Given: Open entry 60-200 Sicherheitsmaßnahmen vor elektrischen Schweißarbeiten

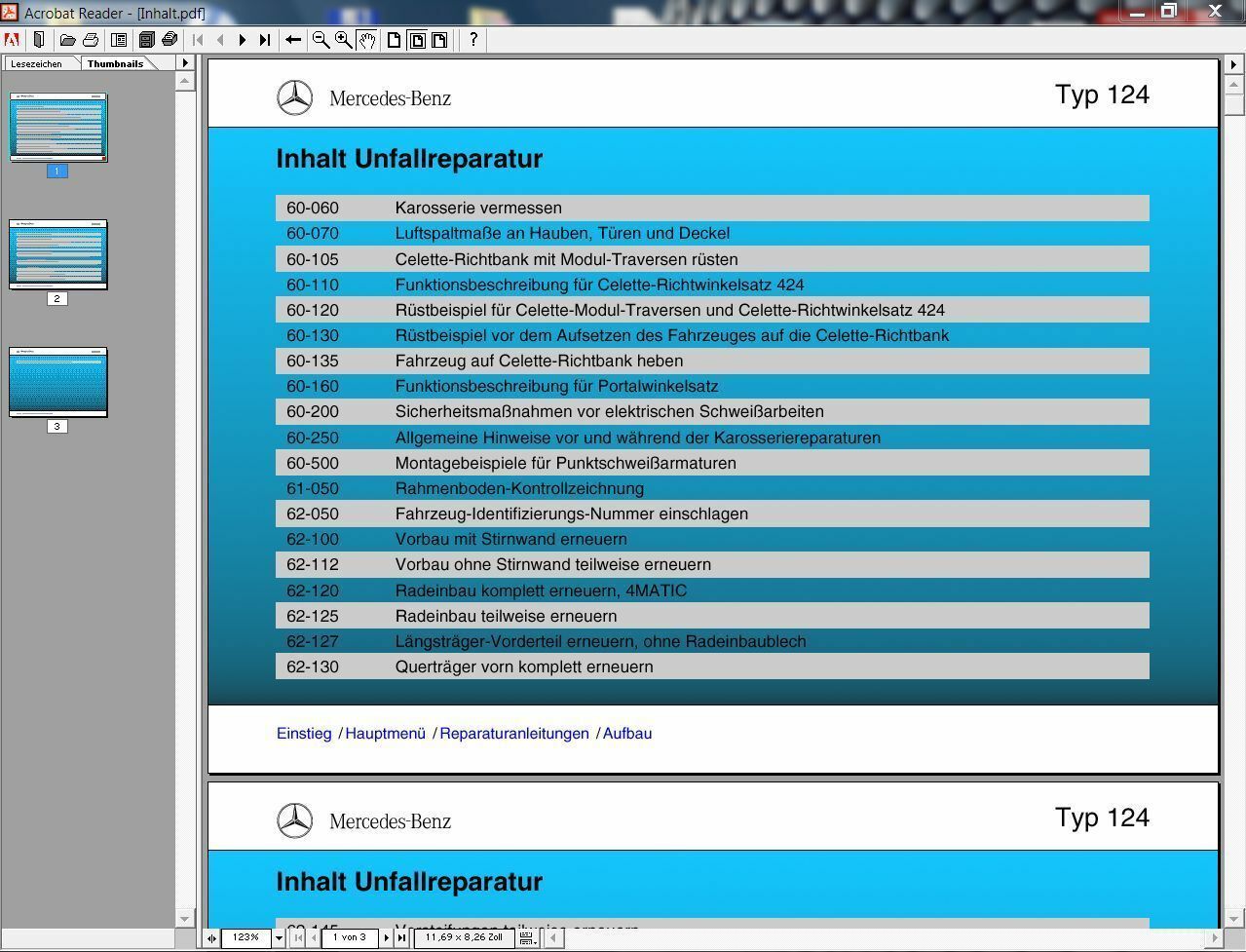Looking at the screenshot, I should (712, 411).
